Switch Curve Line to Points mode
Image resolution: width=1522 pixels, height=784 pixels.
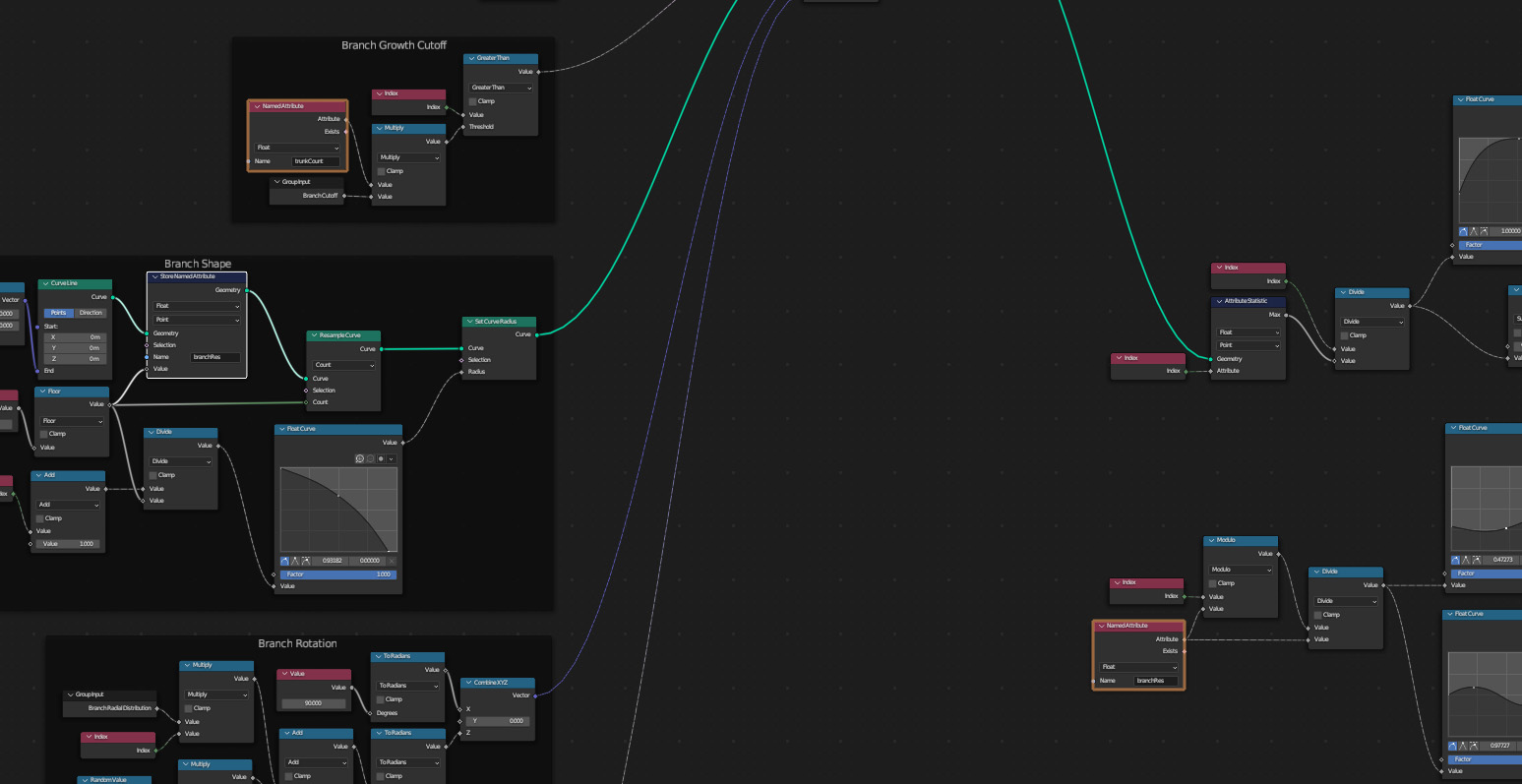(x=59, y=313)
